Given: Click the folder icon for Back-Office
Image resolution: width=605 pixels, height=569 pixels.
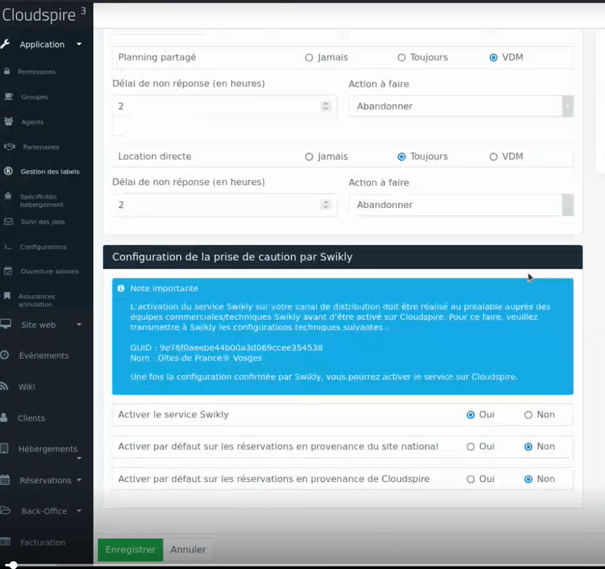Looking at the screenshot, I should coord(5,510).
